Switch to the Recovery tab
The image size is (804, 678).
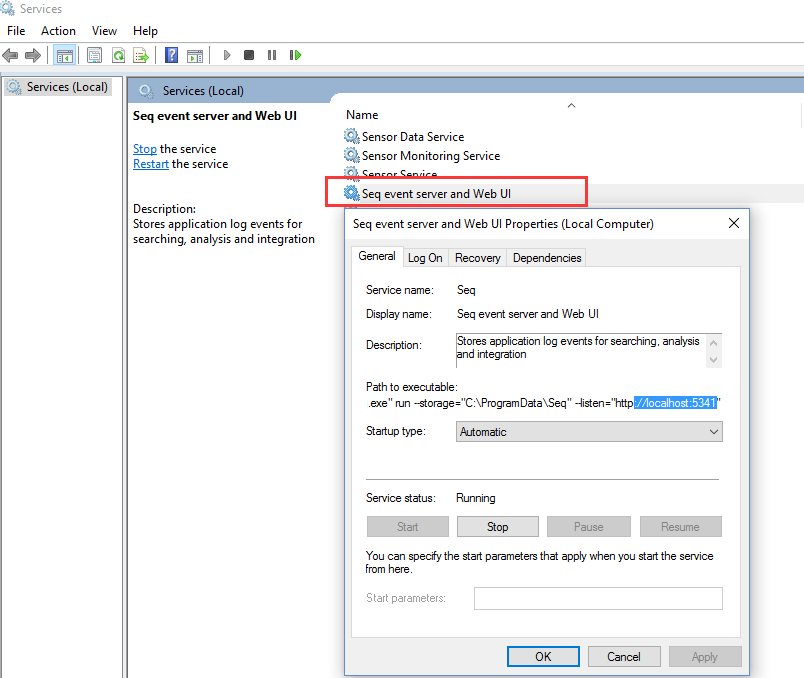[477, 258]
